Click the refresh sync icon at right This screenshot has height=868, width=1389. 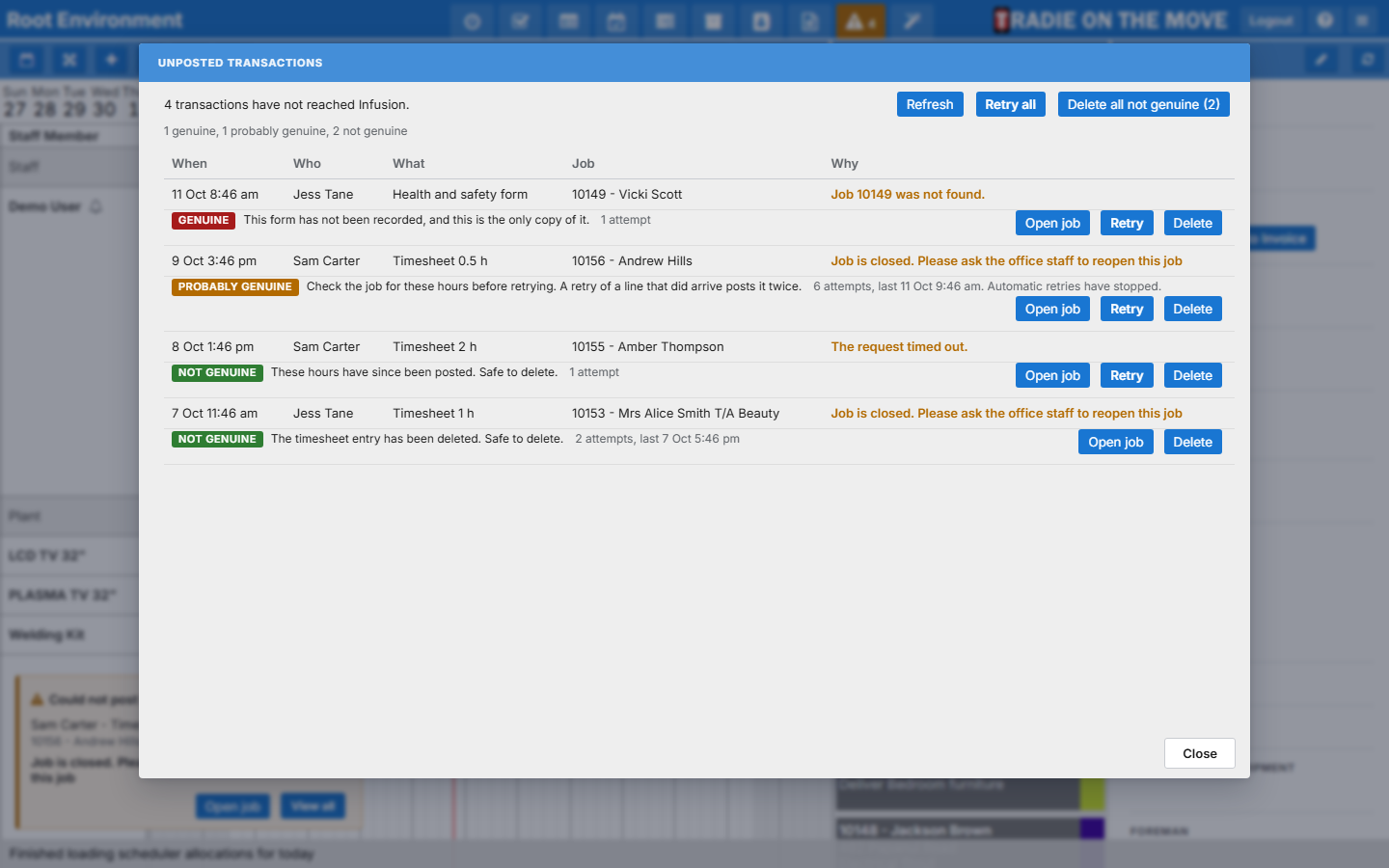pyautogui.click(x=1367, y=60)
